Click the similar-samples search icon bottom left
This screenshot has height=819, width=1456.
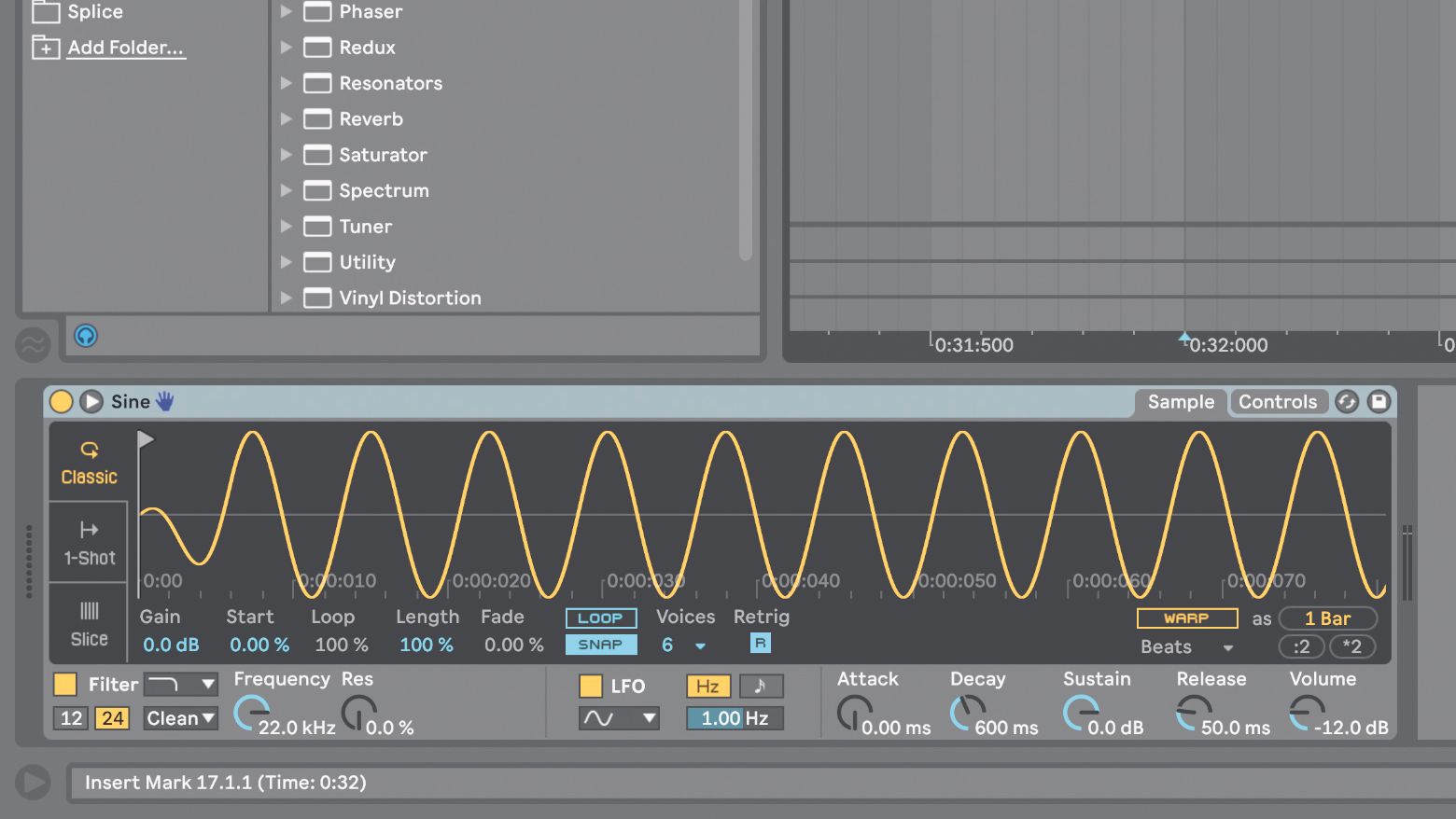[33, 345]
